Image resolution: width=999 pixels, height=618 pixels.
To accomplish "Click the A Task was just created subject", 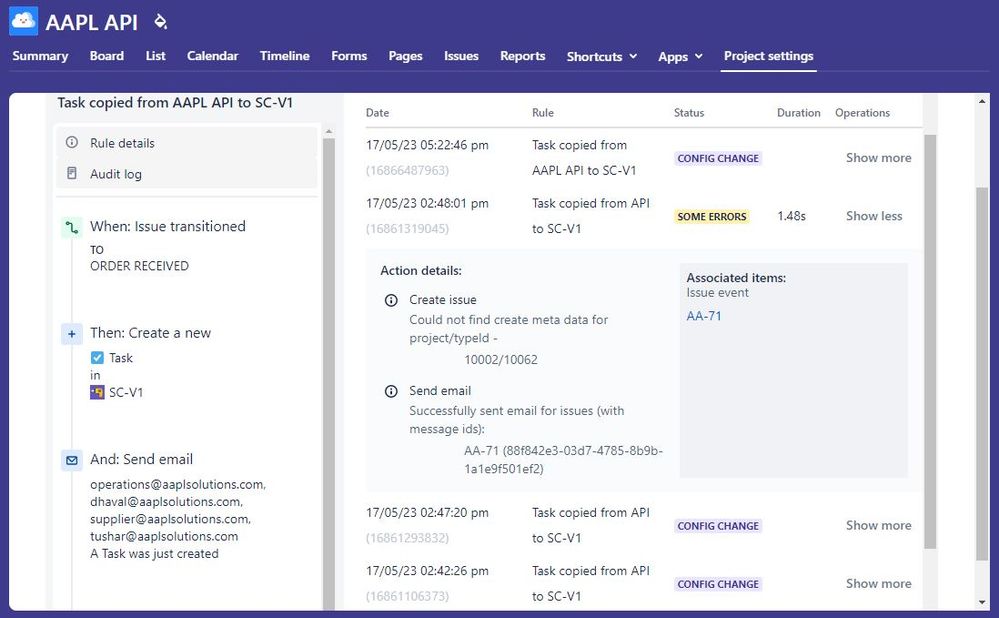I will coord(154,554).
